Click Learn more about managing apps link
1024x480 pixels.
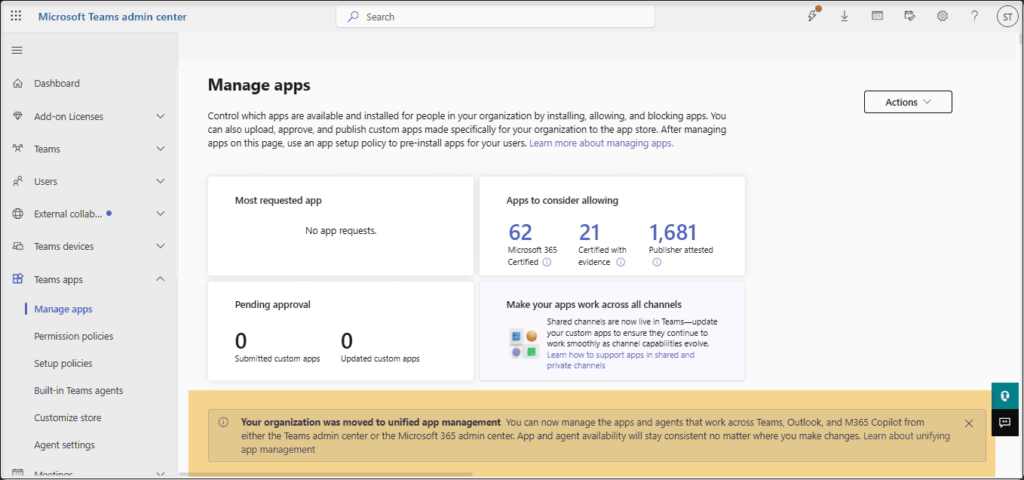click(x=601, y=143)
